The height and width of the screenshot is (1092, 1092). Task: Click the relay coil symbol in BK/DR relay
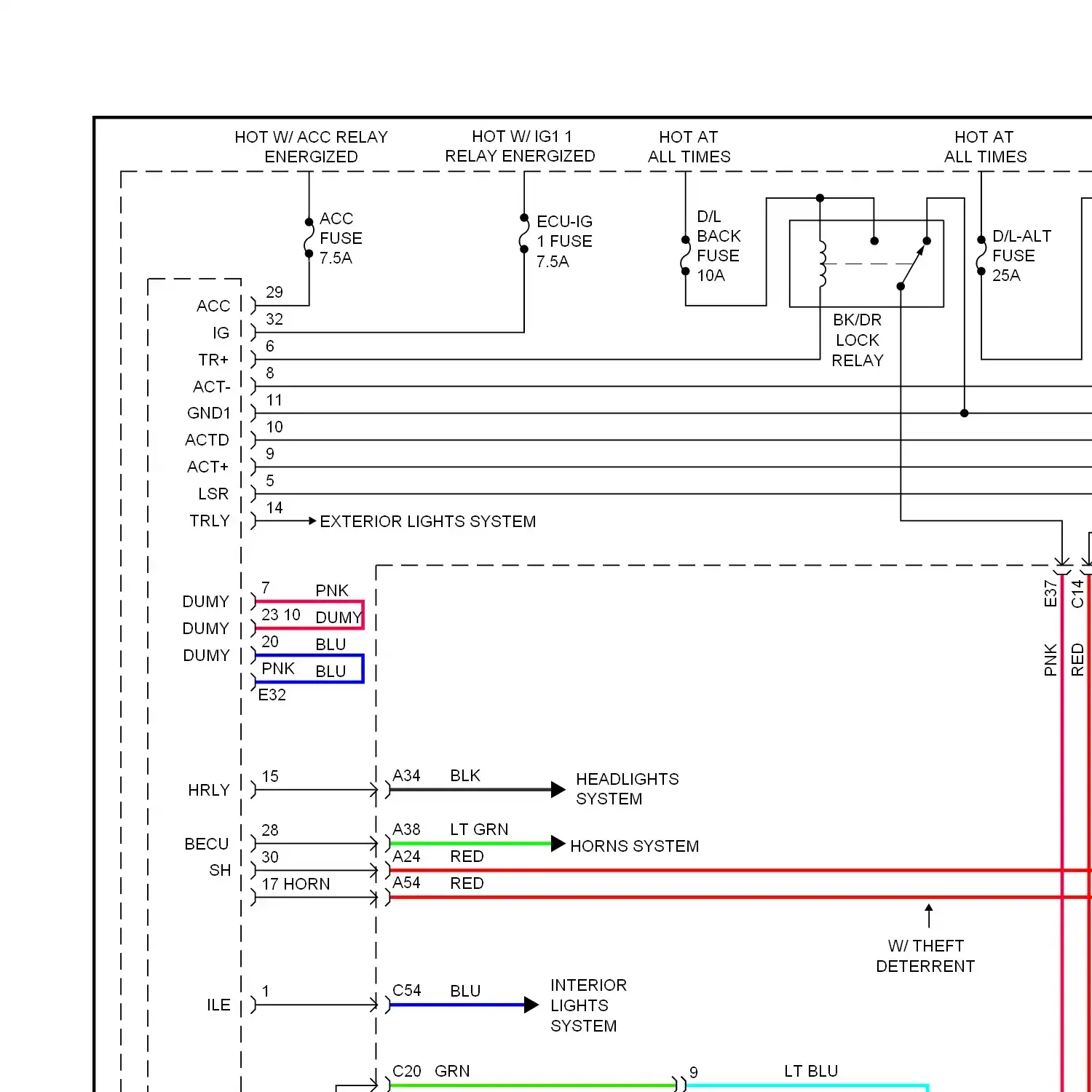click(x=823, y=264)
